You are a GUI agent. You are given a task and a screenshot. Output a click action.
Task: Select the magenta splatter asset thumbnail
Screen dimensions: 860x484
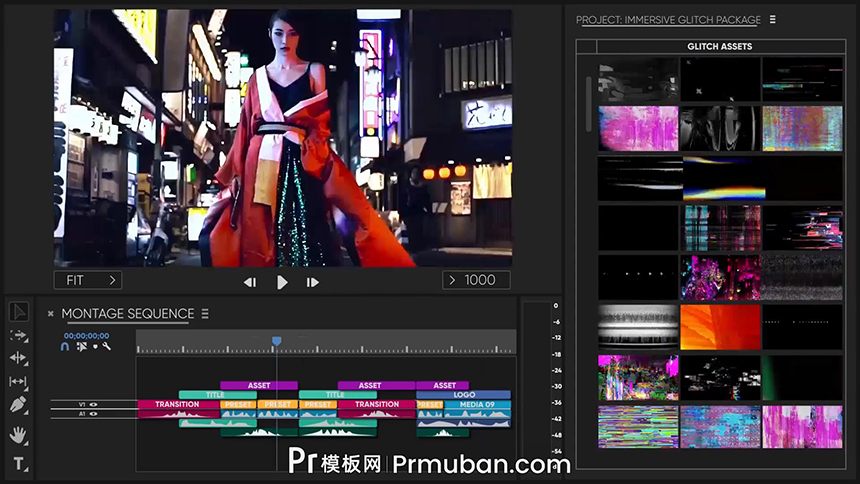click(720, 278)
